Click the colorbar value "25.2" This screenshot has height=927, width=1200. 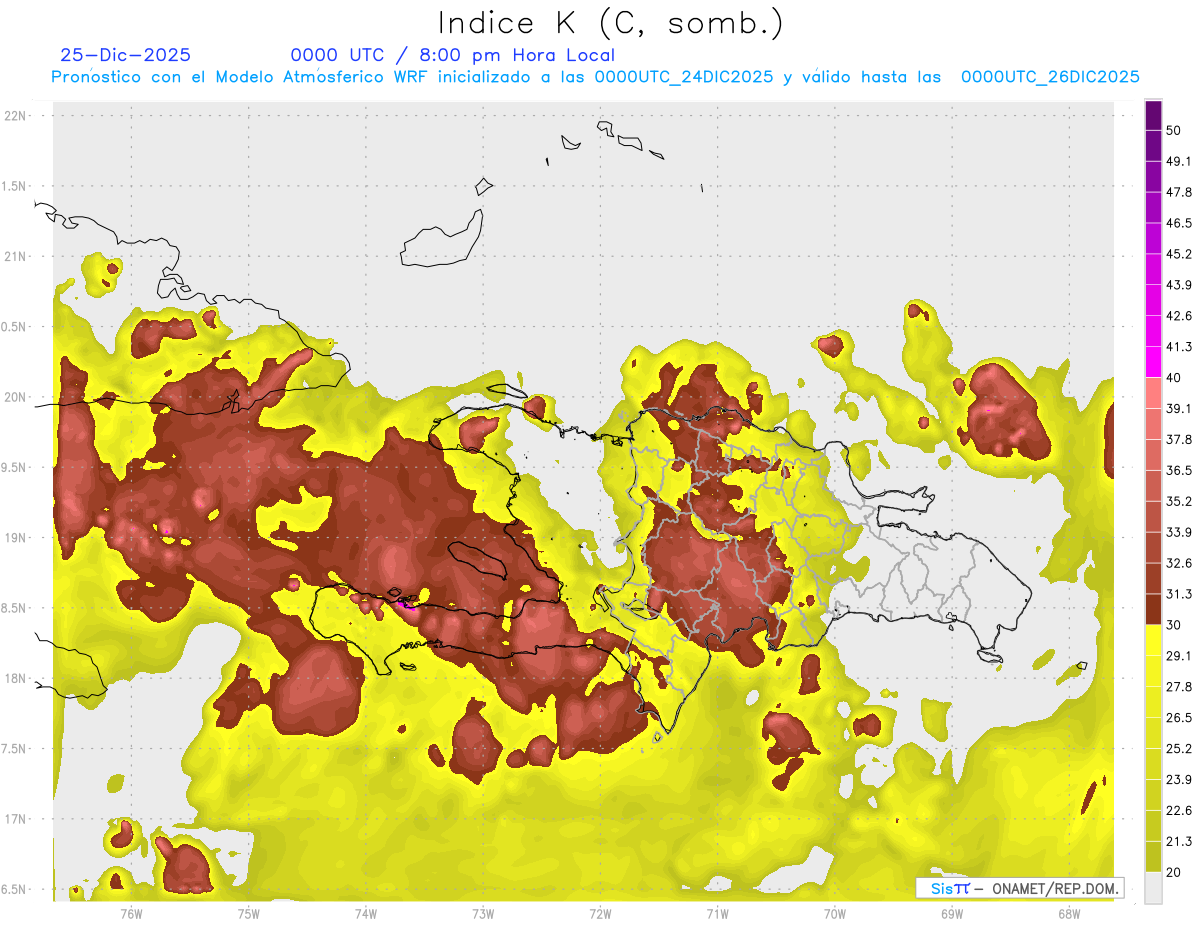click(x=1179, y=748)
